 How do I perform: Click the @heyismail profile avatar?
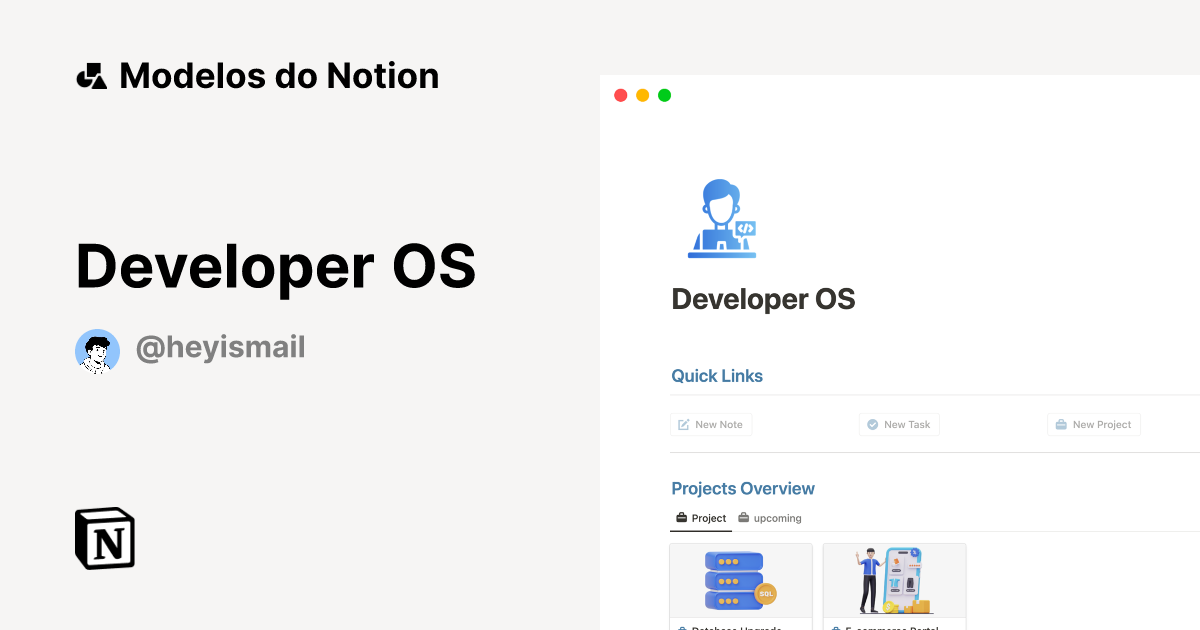point(97,350)
